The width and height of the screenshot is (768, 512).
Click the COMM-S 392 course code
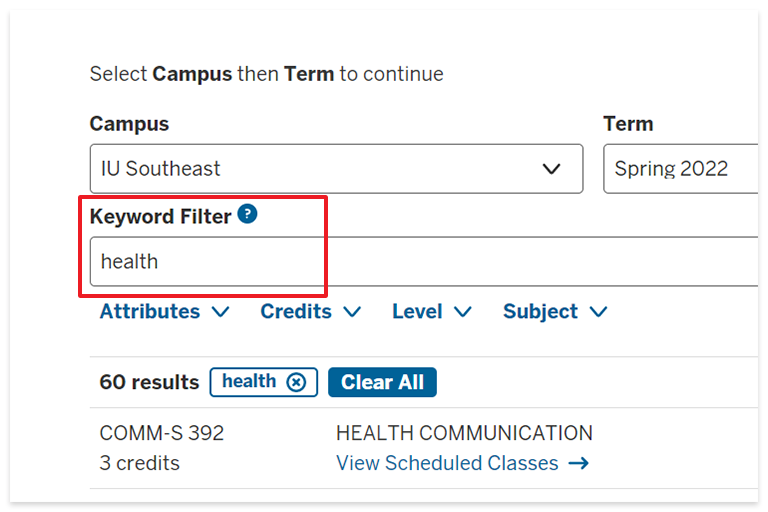coord(162,433)
